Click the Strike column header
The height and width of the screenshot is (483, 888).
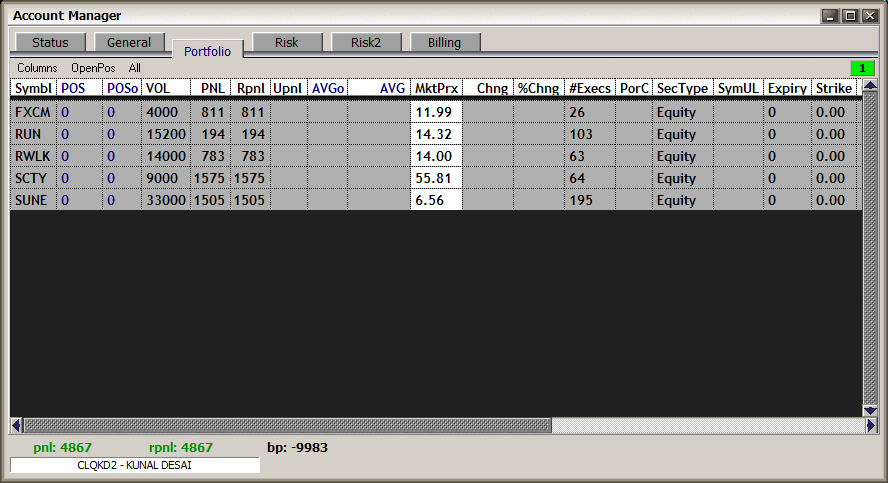pos(834,88)
